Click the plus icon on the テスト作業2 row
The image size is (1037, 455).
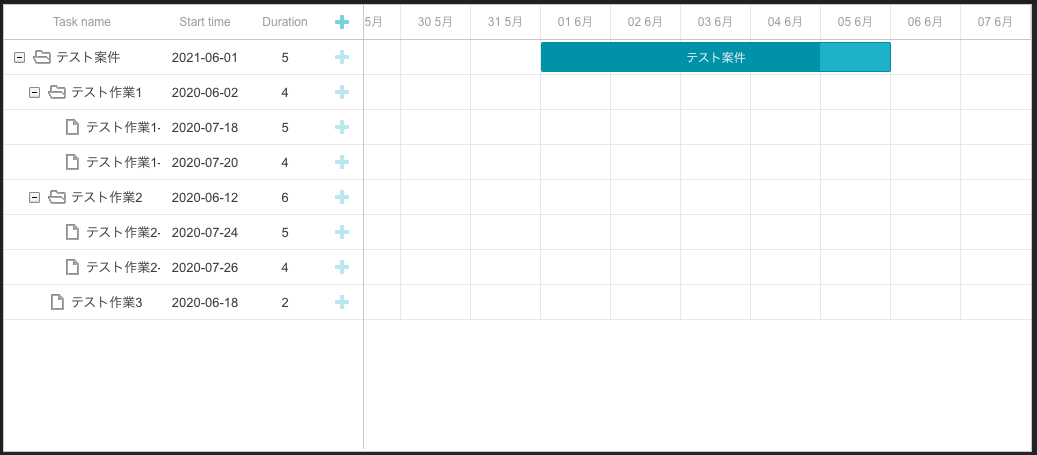(342, 198)
